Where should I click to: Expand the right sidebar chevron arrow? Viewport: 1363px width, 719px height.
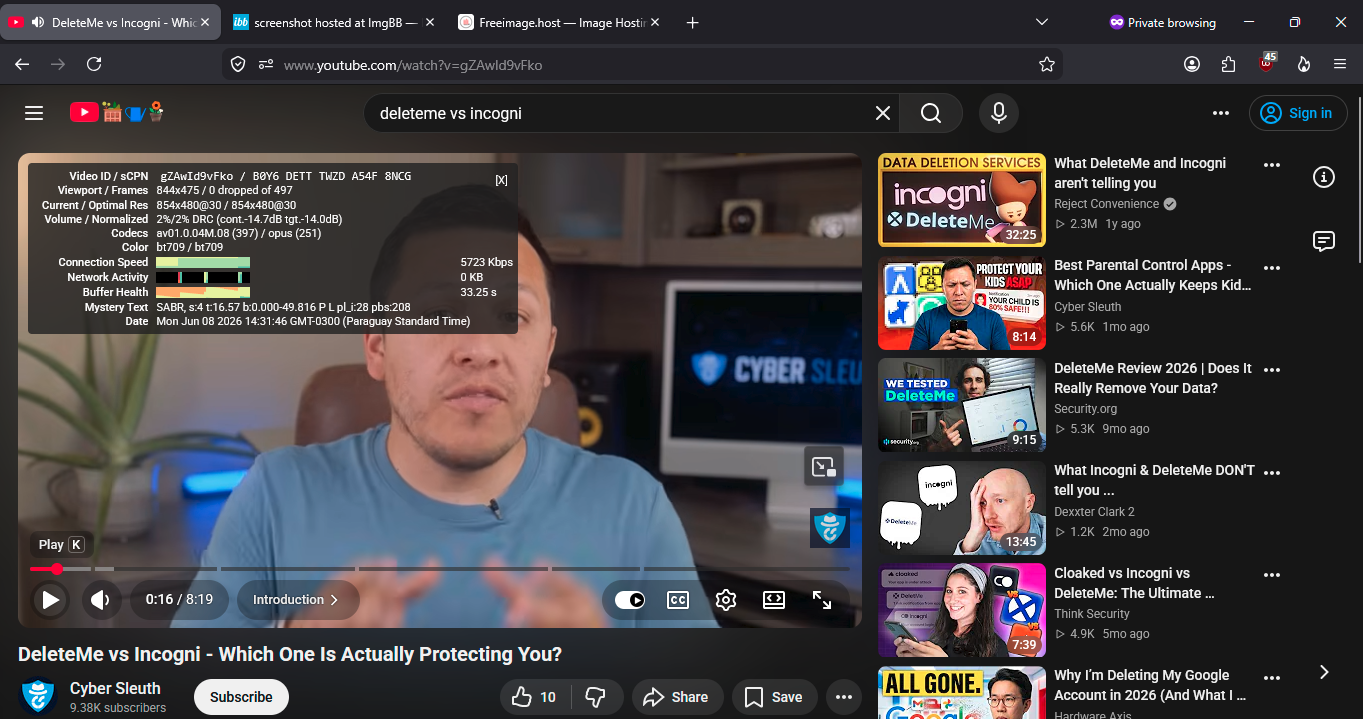pyautogui.click(x=1324, y=672)
